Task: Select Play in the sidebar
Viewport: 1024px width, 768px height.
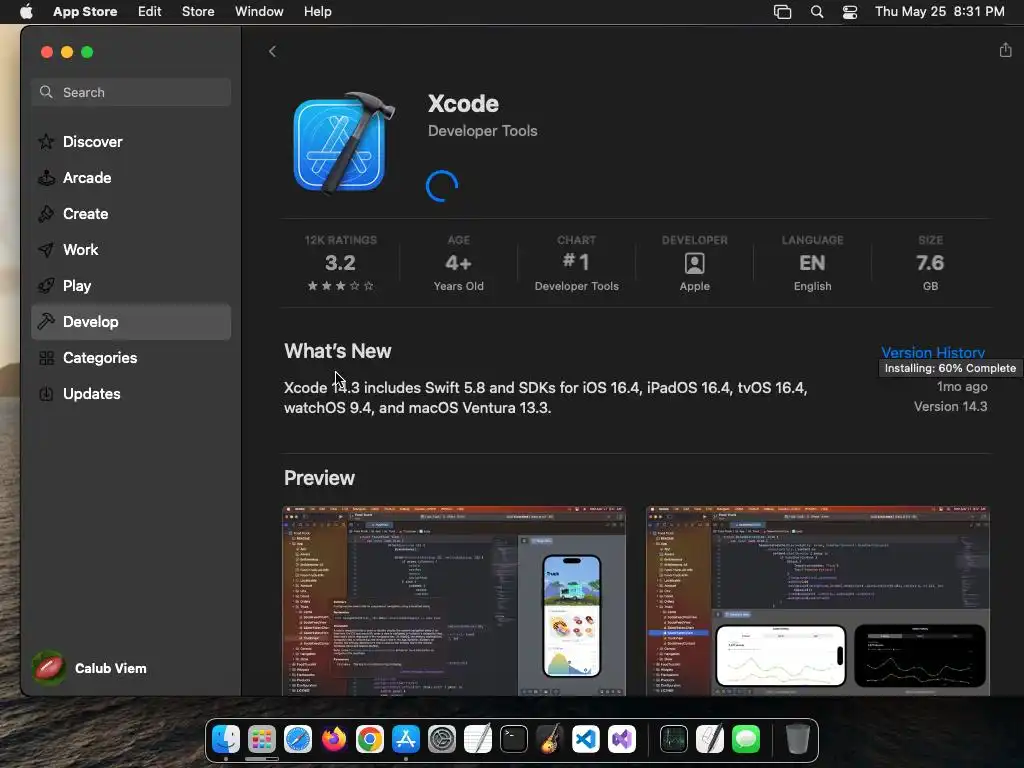Action: click(x=131, y=285)
